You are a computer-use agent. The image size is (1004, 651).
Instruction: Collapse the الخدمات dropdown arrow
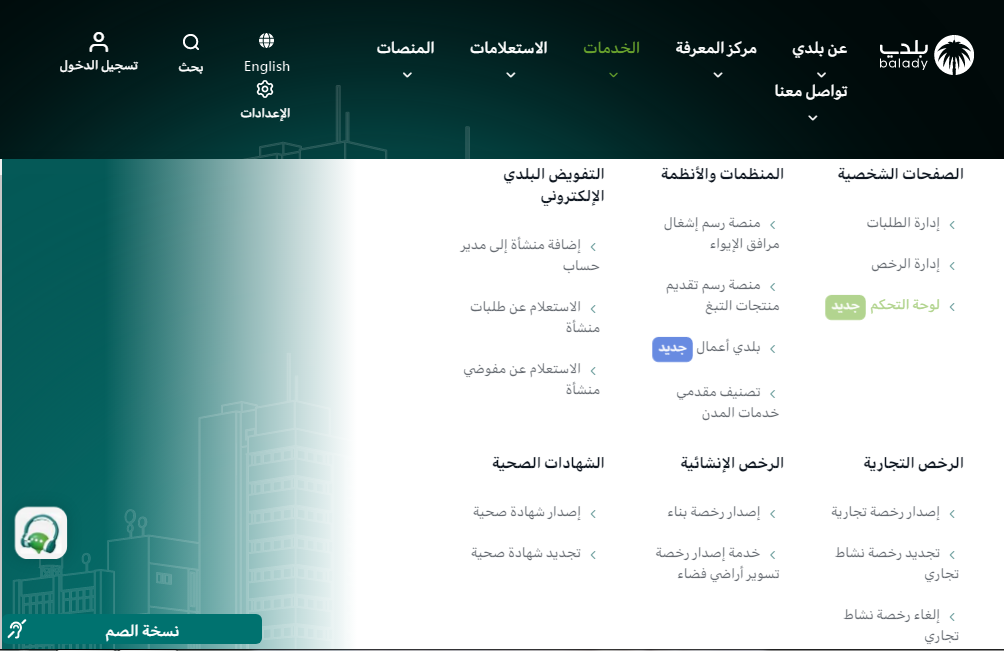click(613, 75)
